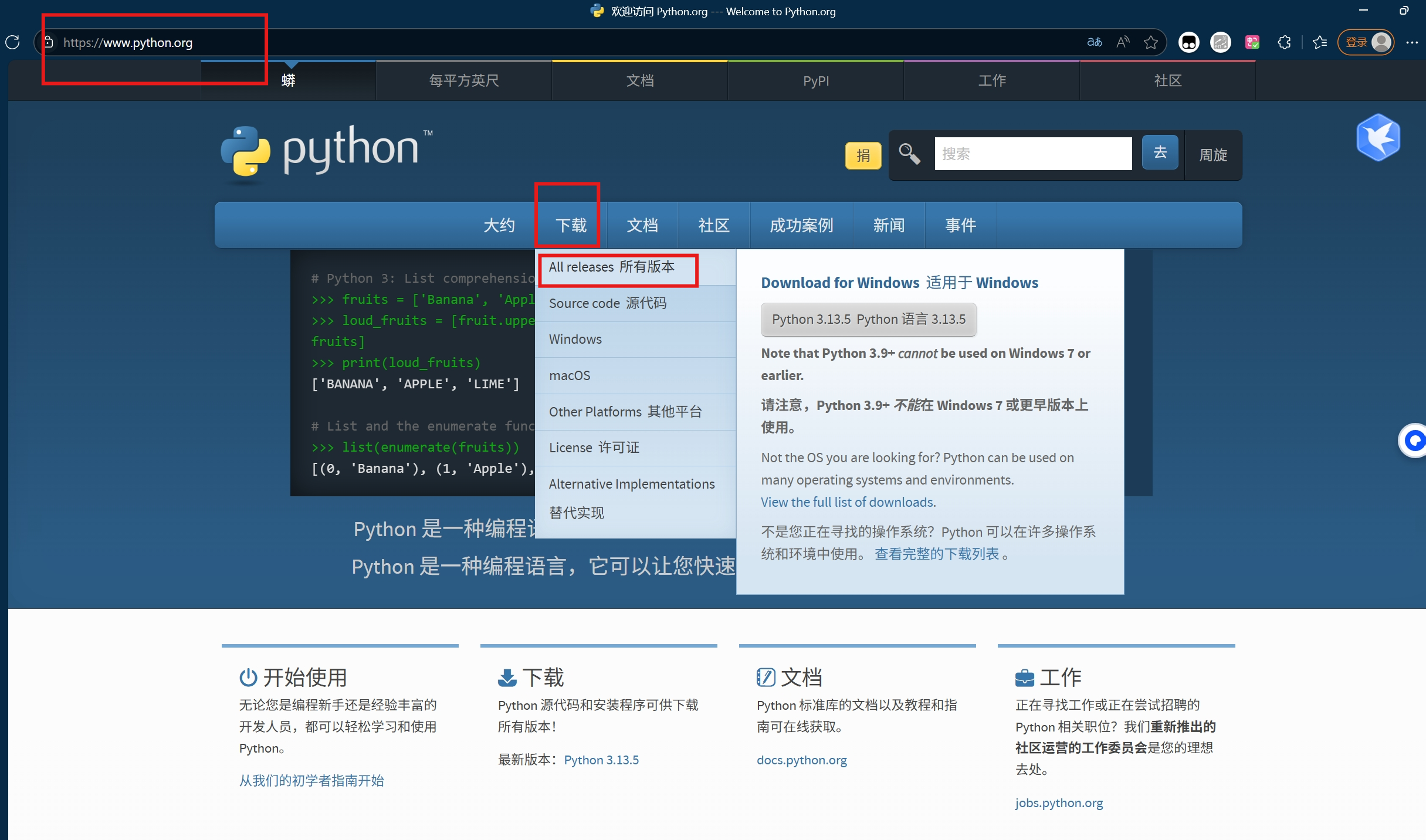Click 从我们的初学者指南开始 link
Screen dimensions: 1426x840
[x=311, y=781]
